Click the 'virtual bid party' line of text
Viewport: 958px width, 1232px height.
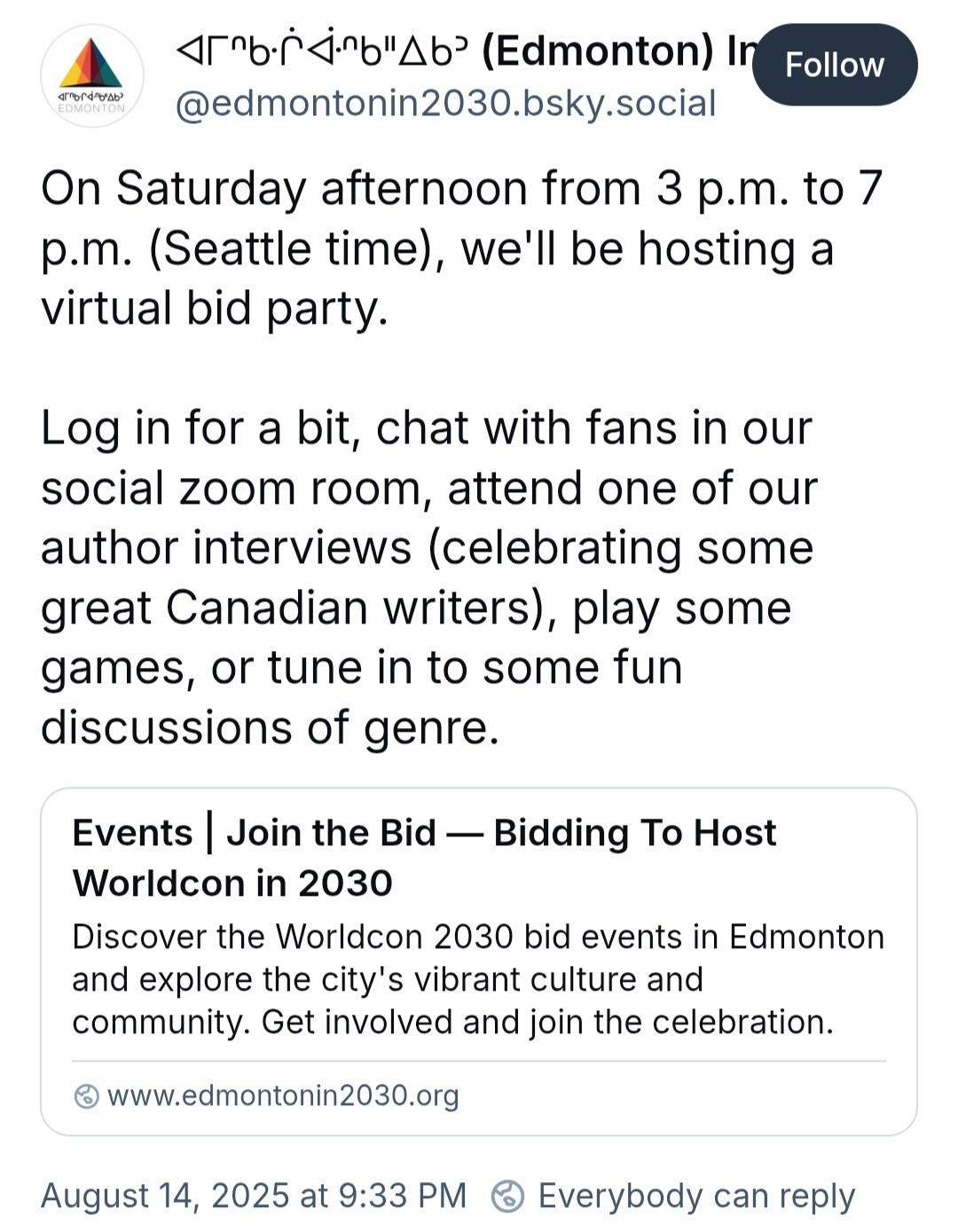[215, 309]
